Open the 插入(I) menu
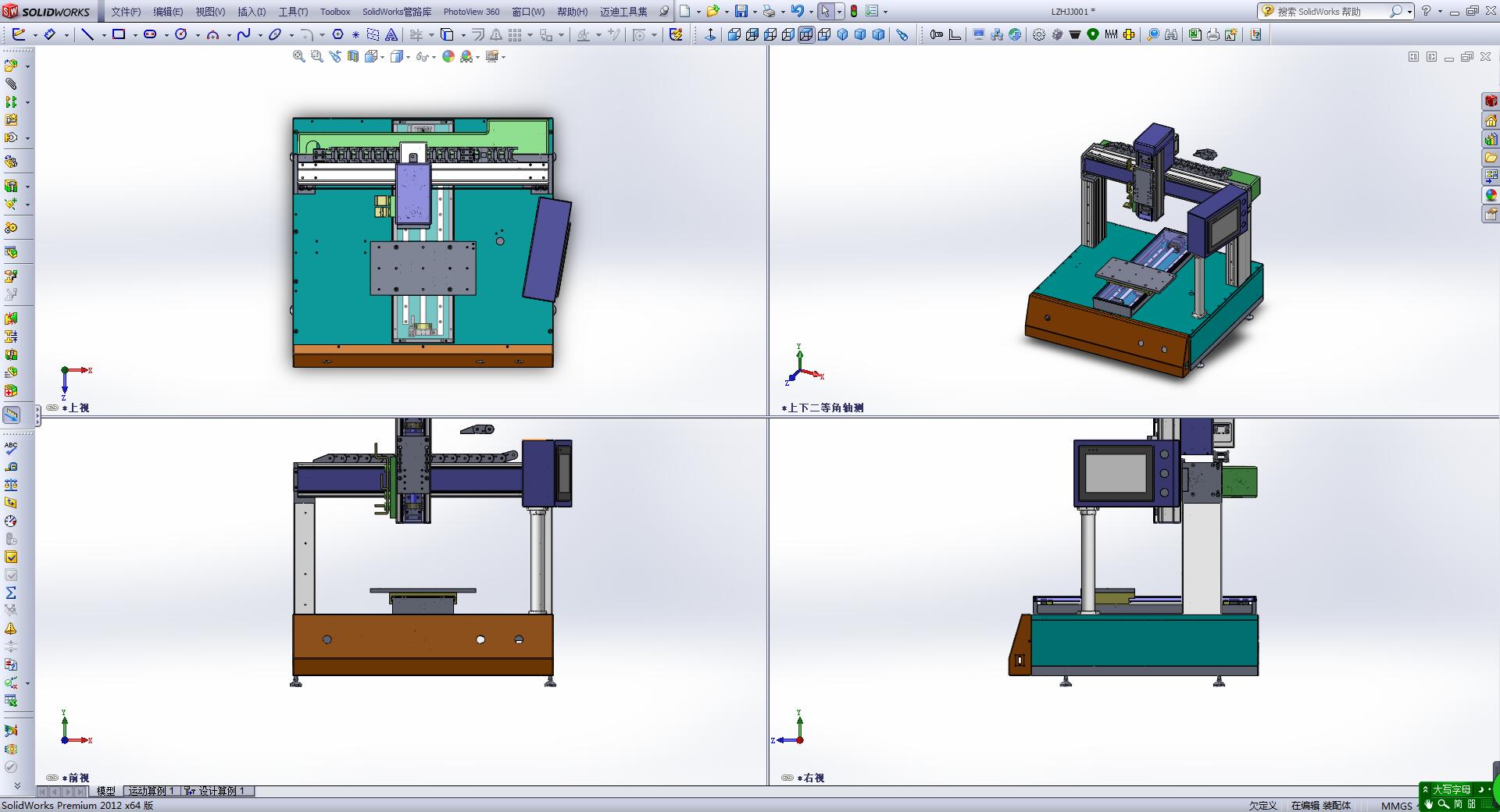The height and width of the screenshot is (812, 1500). 252,12
